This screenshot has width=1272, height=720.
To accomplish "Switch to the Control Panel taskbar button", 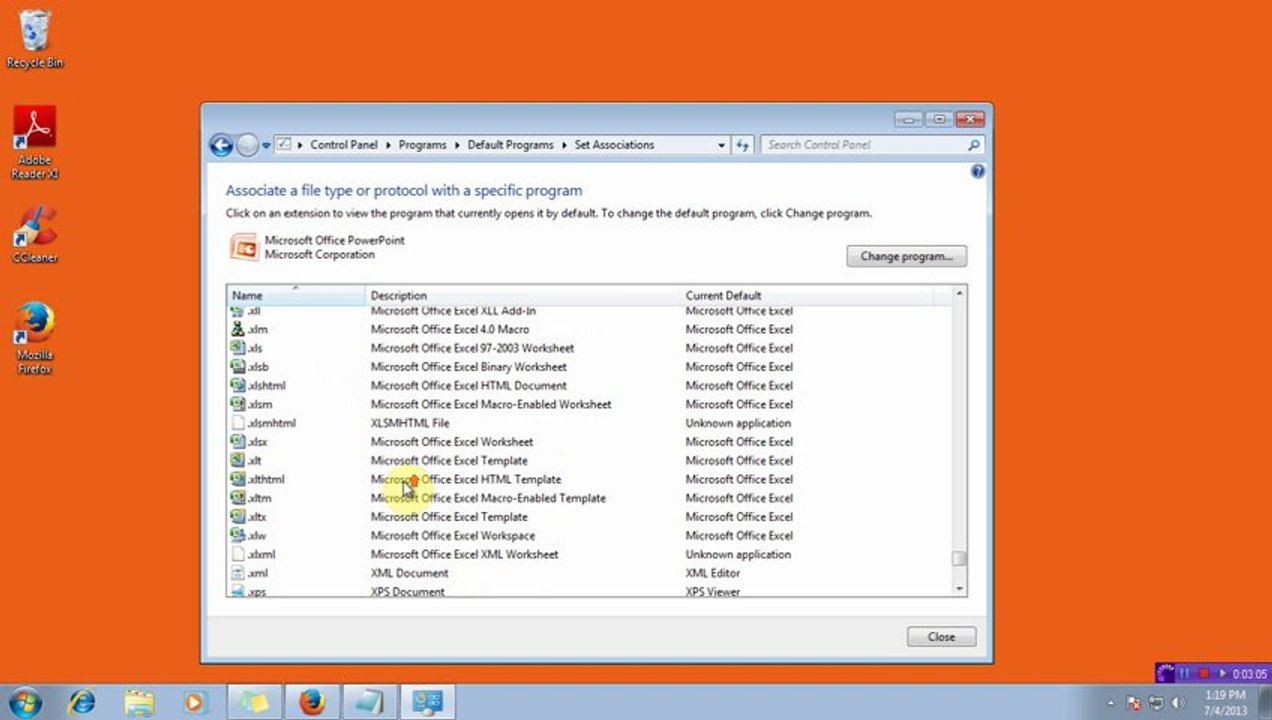I will tap(427, 702).
